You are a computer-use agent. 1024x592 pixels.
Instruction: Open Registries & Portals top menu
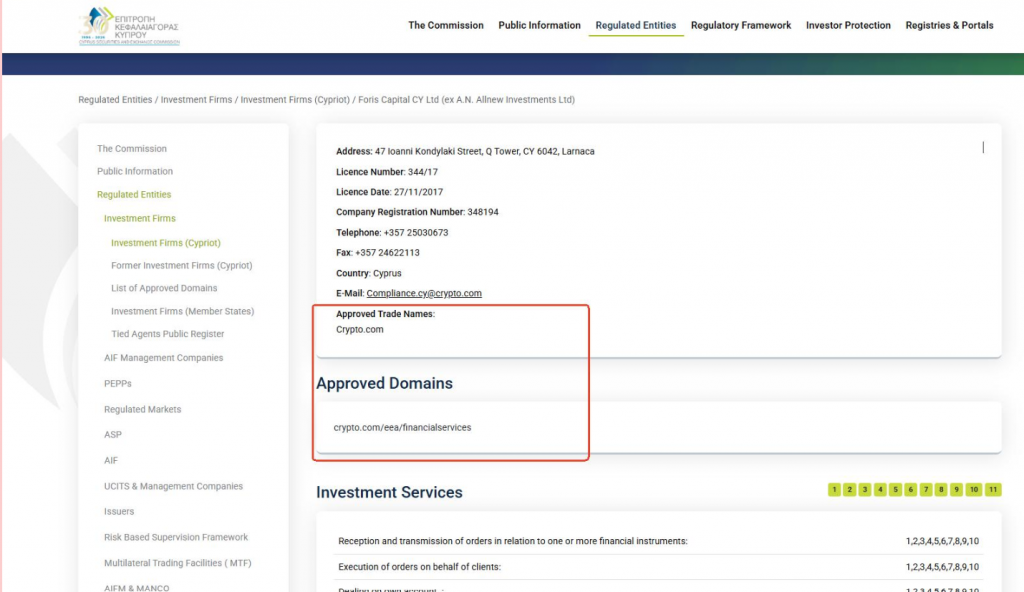949,25
